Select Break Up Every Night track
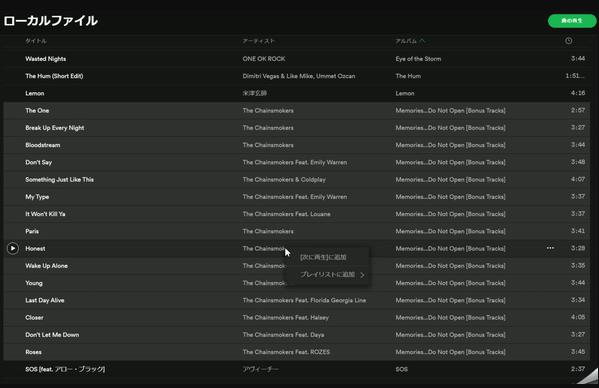 (55, 128)
